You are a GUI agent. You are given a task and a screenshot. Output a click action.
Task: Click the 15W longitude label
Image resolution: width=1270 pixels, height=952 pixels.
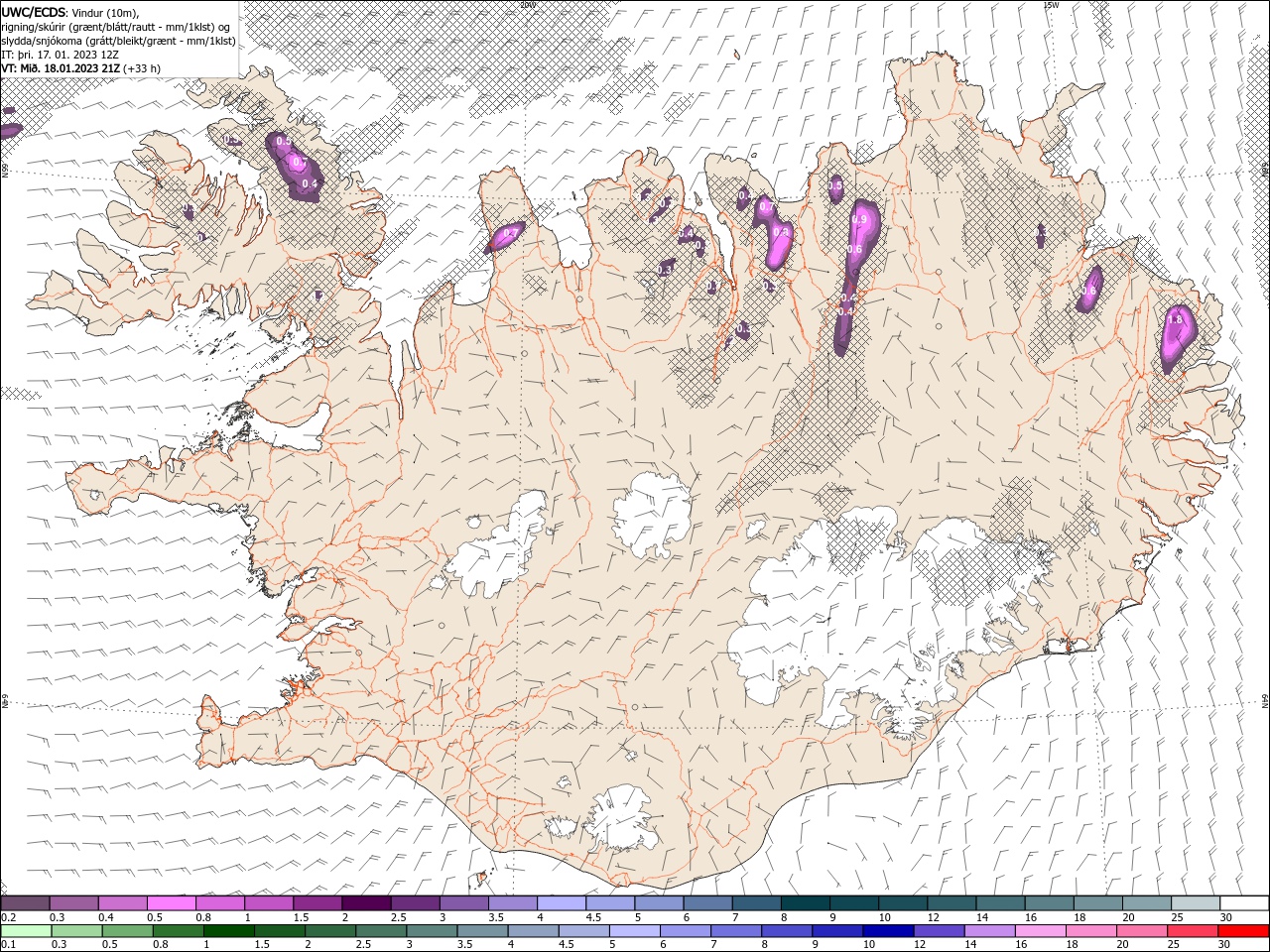tap(1051, 5)
